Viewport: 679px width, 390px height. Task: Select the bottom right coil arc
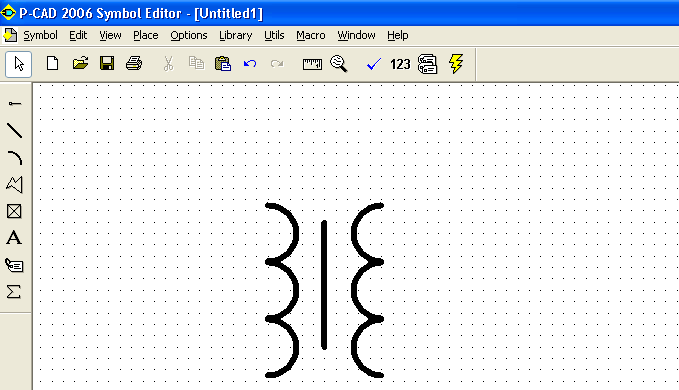click(x=354, y=348)
